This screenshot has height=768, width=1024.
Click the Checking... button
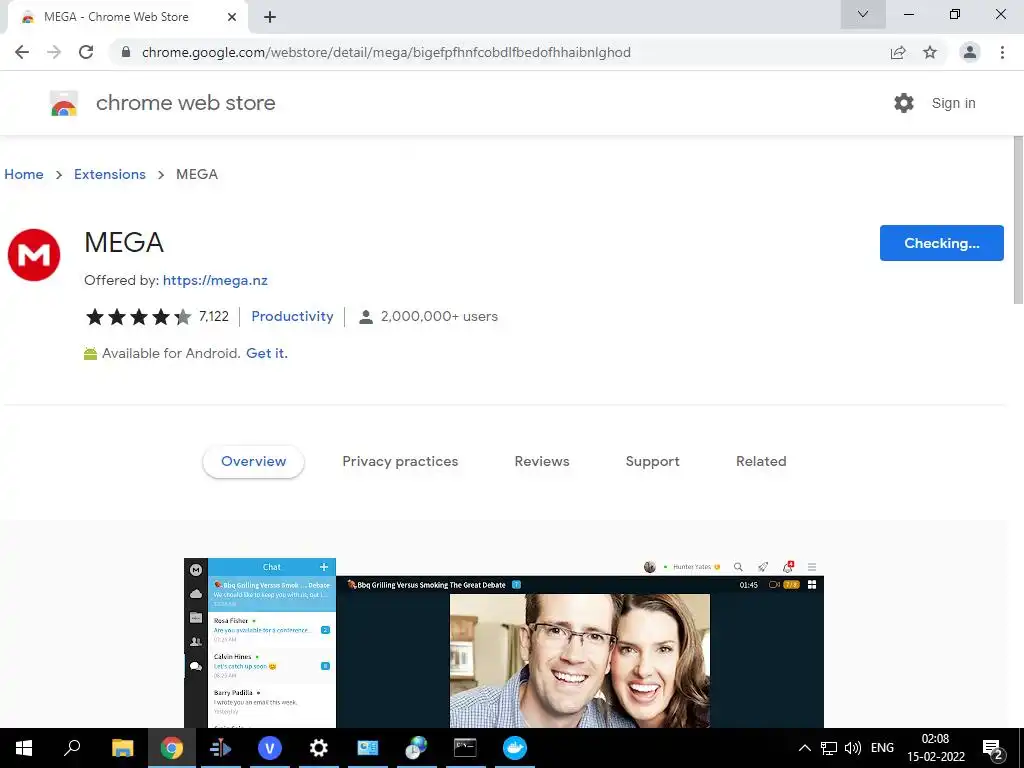[x=941, y=243]
